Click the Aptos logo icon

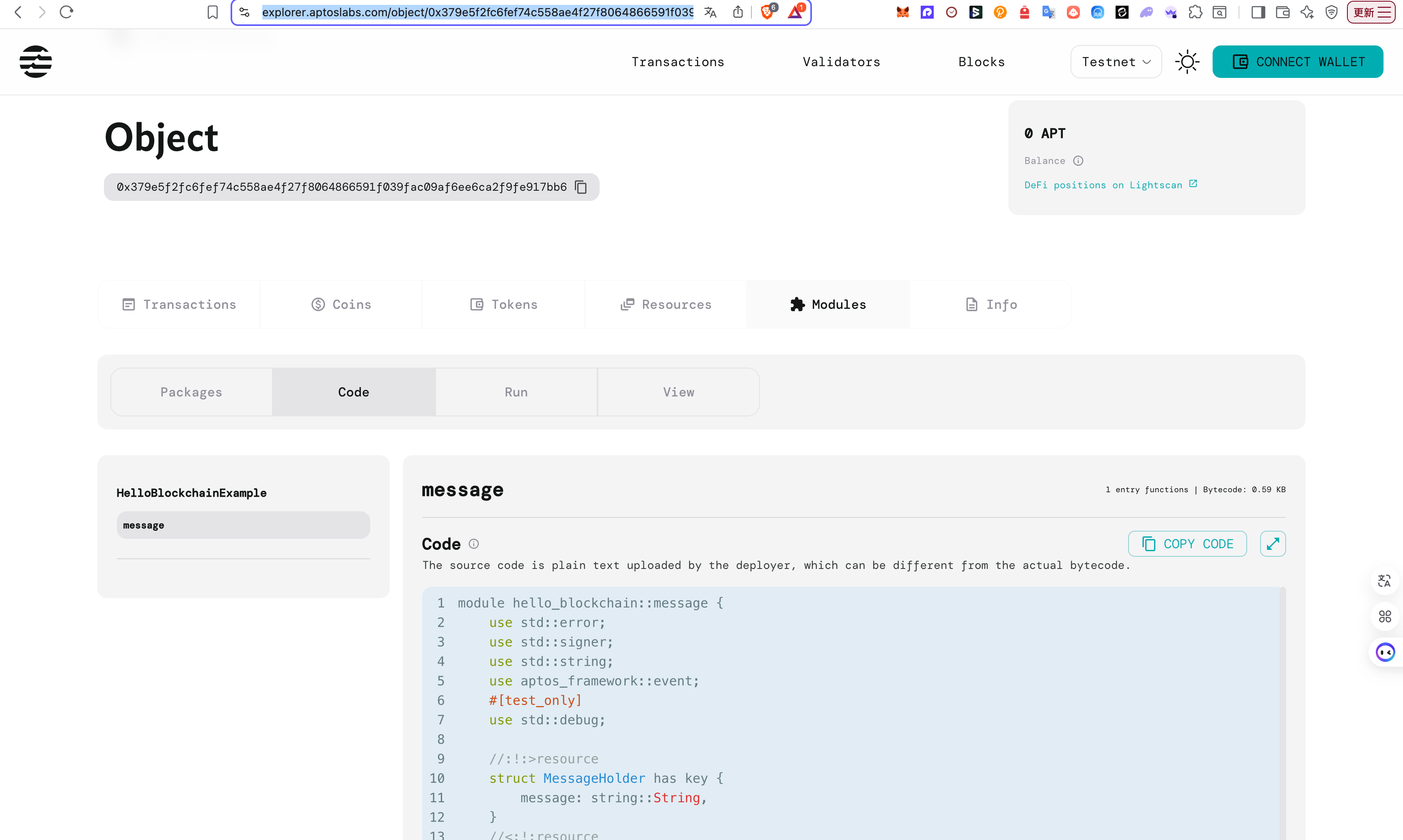(x=36, y=62)
